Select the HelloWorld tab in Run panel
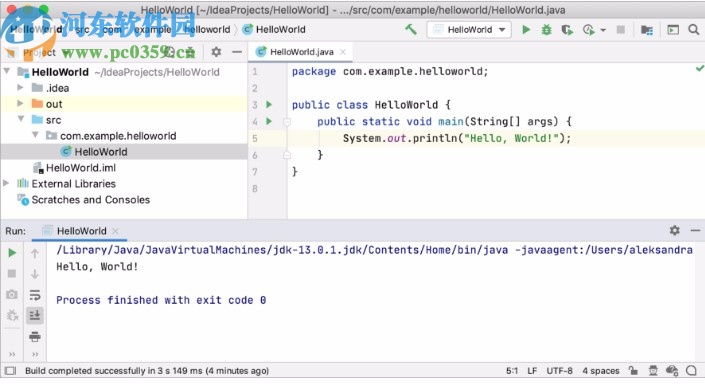This screenshot has width=705, height=384. (x=81, y=231)
